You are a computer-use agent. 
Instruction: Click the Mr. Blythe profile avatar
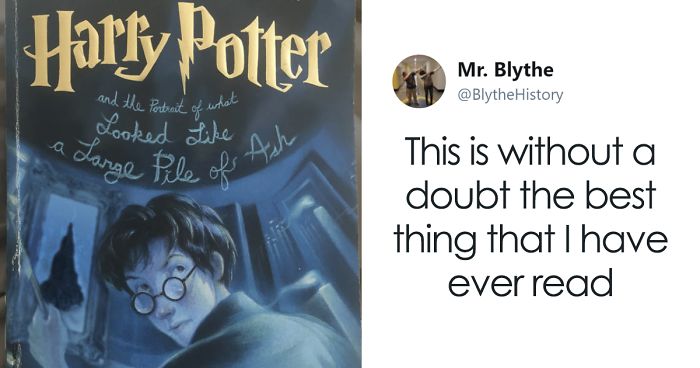[x=419, y=81]
